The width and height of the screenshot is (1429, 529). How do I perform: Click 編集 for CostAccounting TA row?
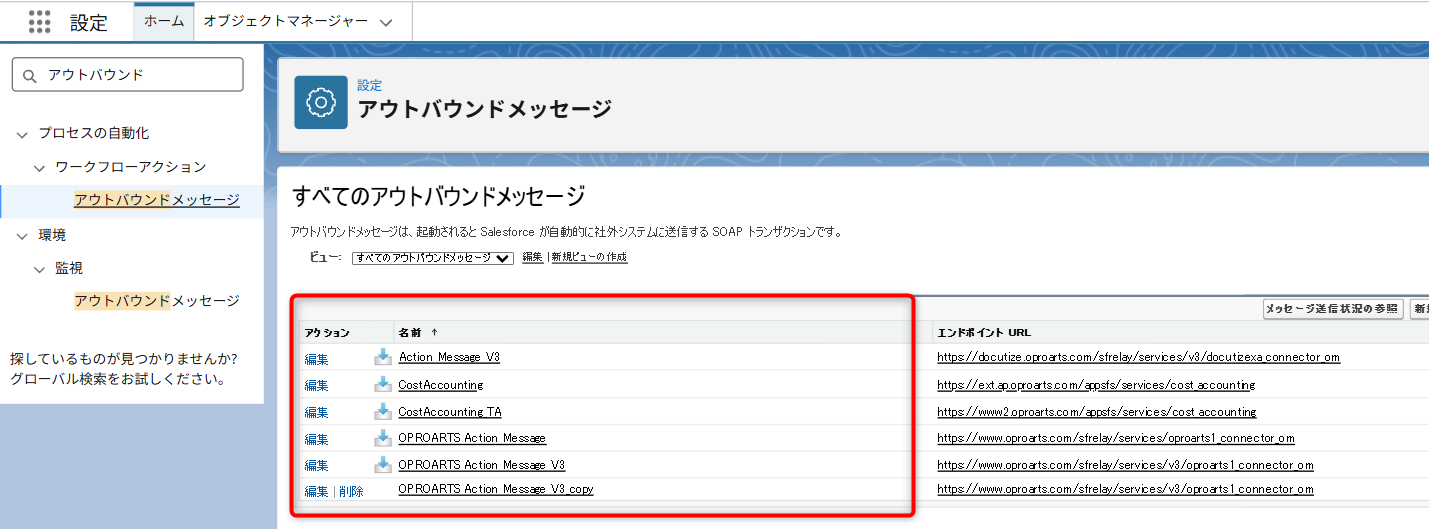pyautogui.click(x=316, y=412)
